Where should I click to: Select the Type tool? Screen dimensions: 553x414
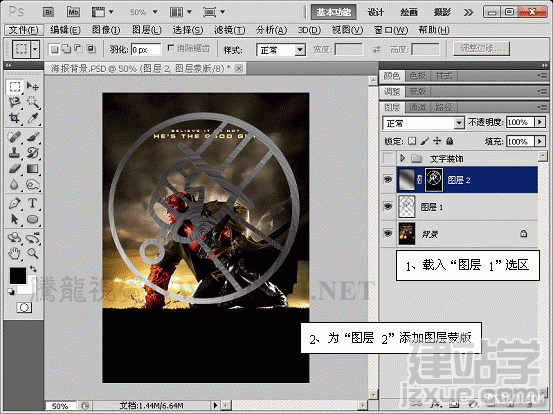click(x=32, y=203)
